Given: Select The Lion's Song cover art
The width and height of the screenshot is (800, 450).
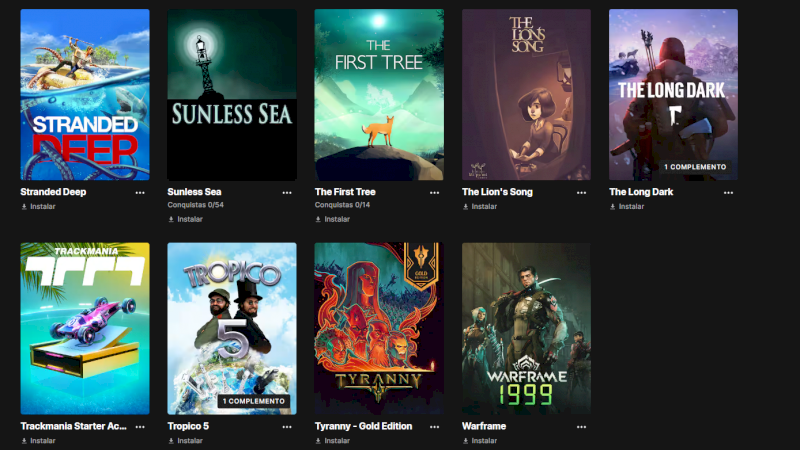Looking at the screenshot, I should click(526, 94).
